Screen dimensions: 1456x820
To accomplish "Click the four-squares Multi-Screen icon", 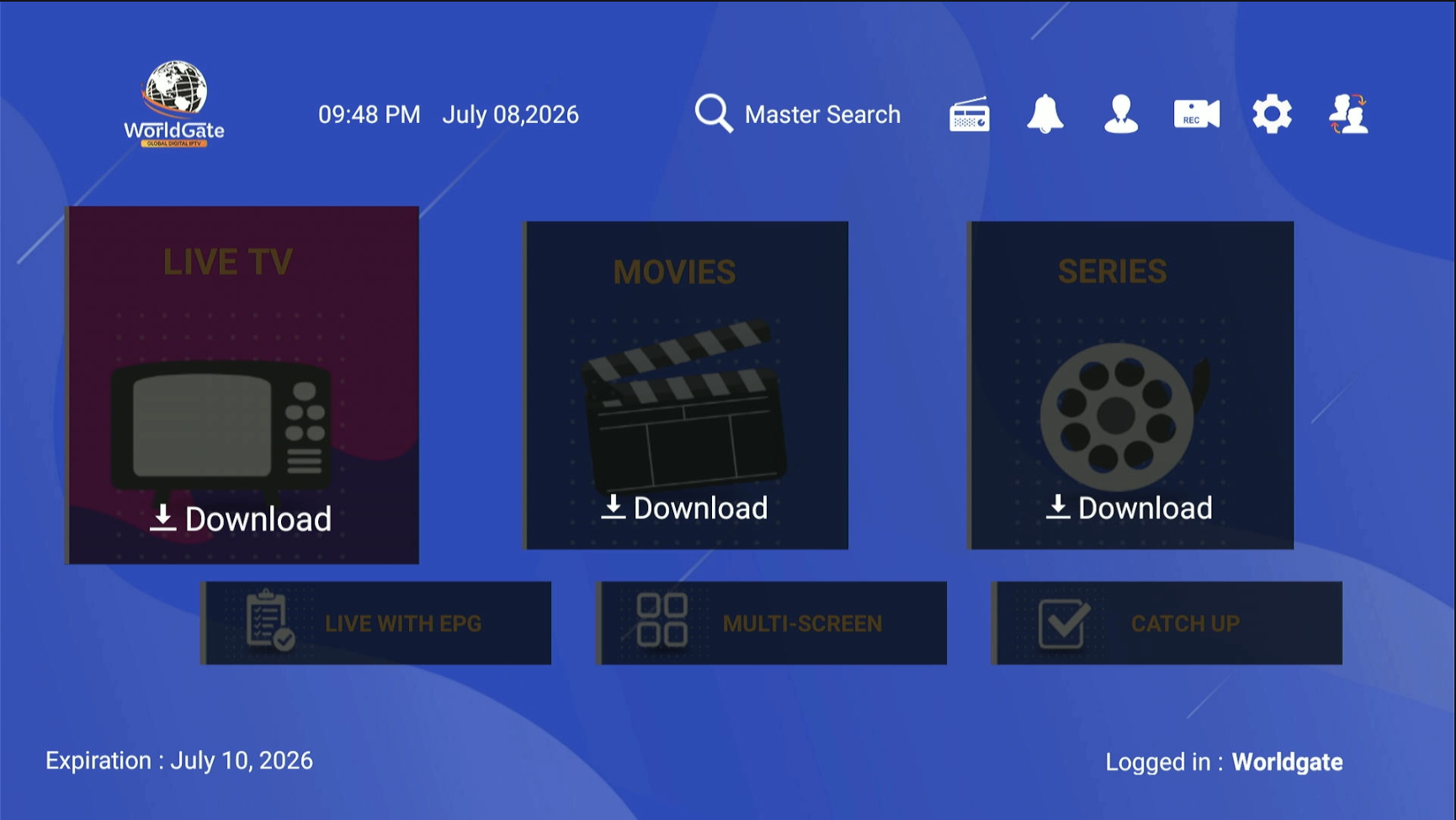I will point(662,620).
